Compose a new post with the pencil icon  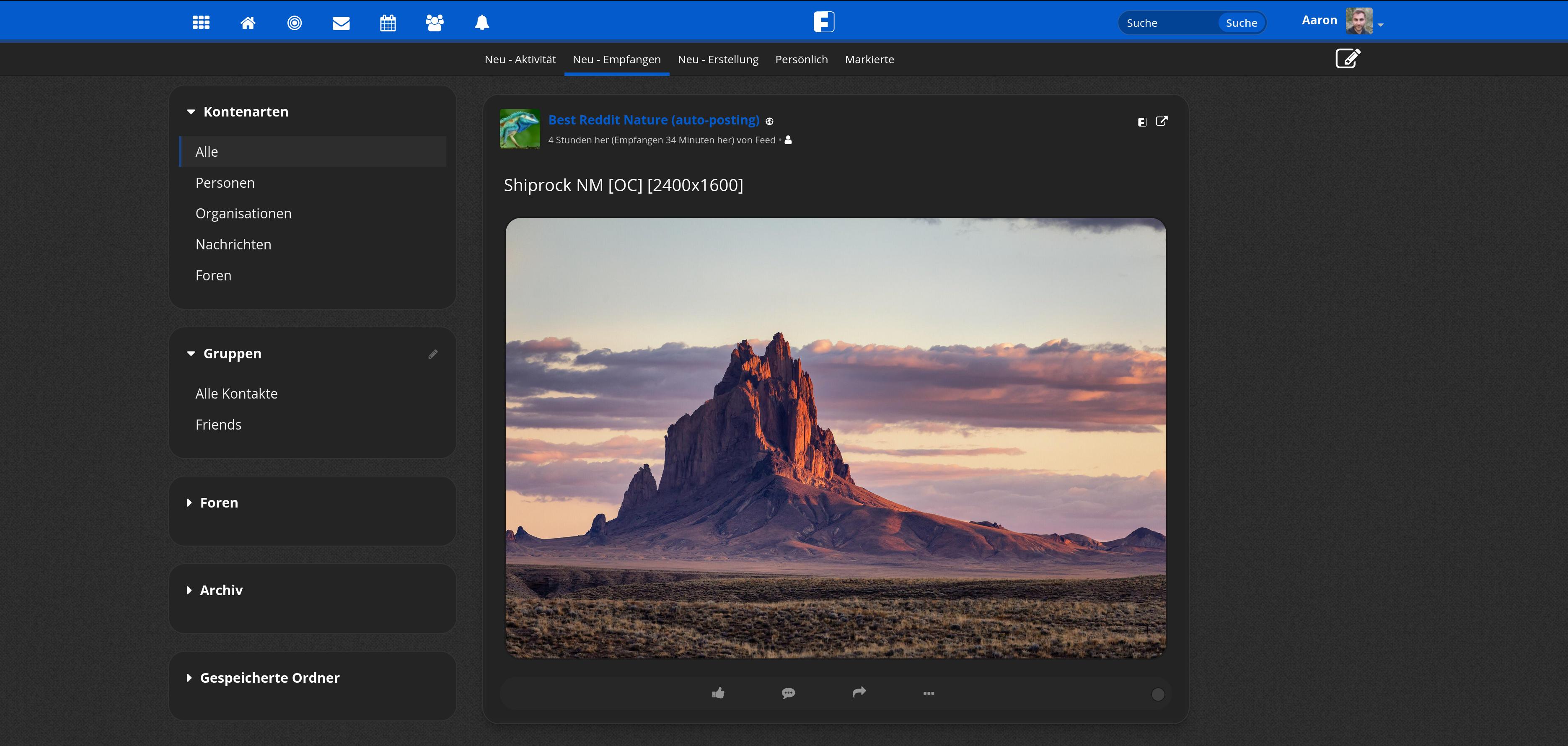(1348, 58)
